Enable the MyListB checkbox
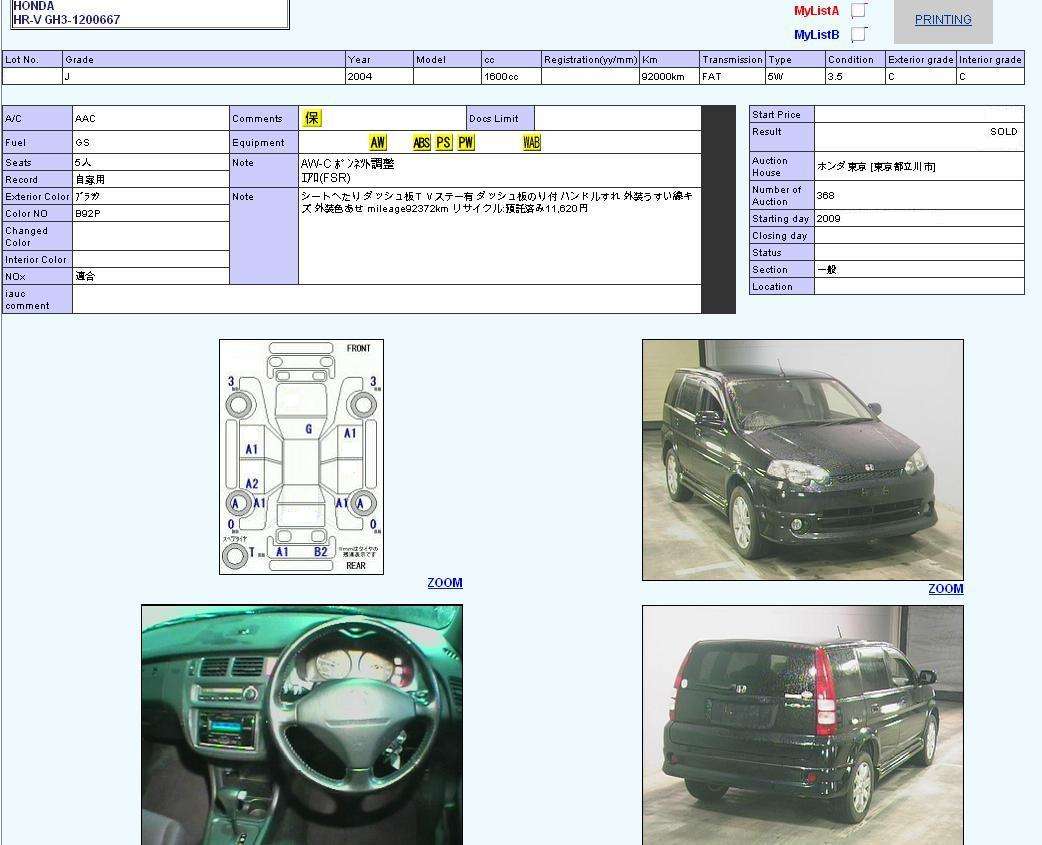 coord(858,35)
